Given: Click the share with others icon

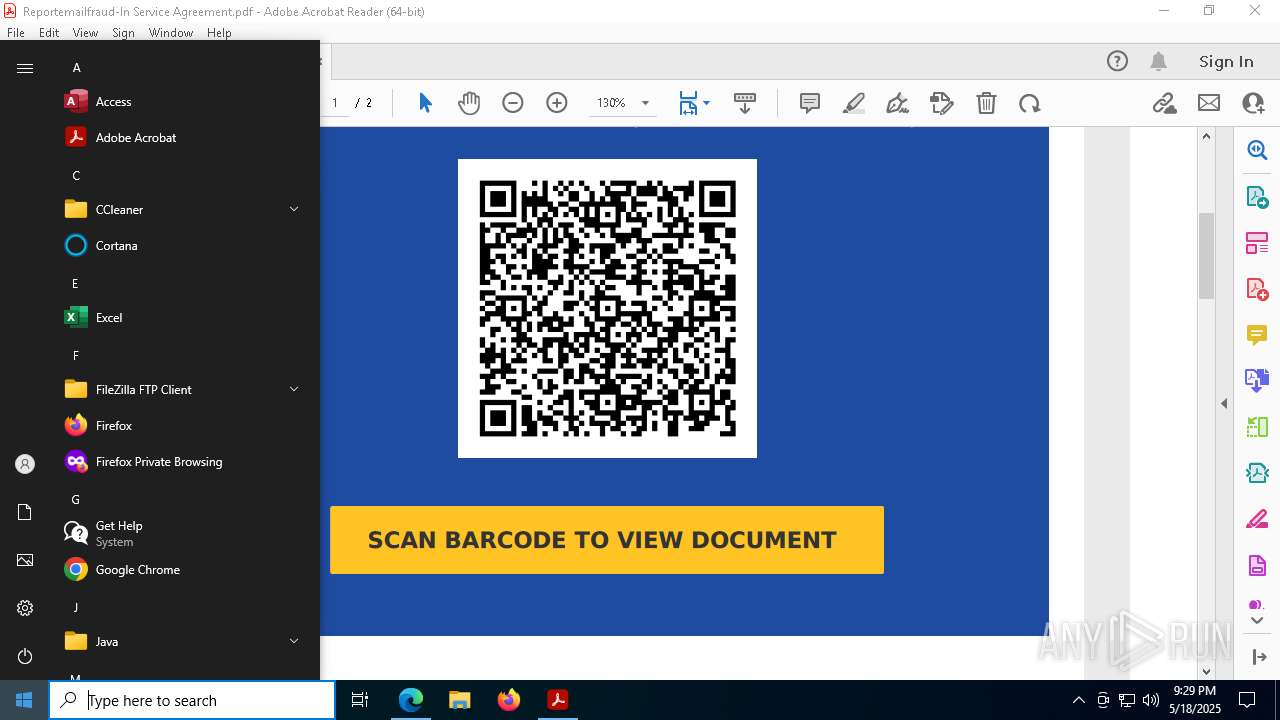Looking at the screenshot, I should (1253, 103).
